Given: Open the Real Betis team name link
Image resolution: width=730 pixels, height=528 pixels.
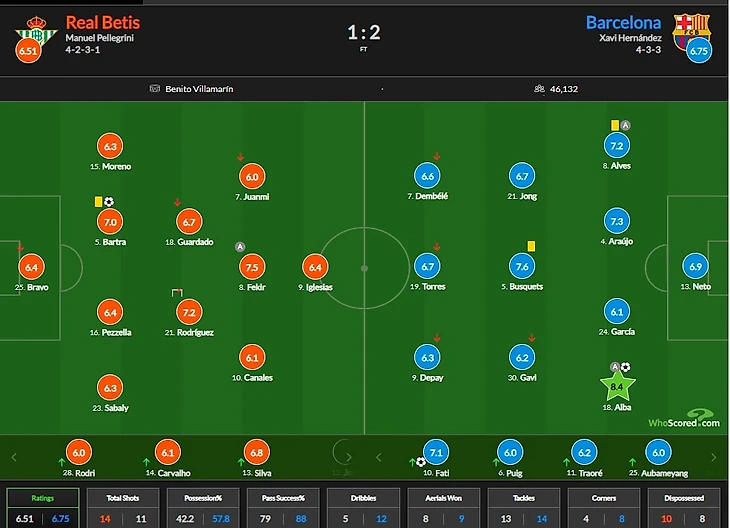Looking at the screenshot, I should pyautogui.click(x=102, y=22).
